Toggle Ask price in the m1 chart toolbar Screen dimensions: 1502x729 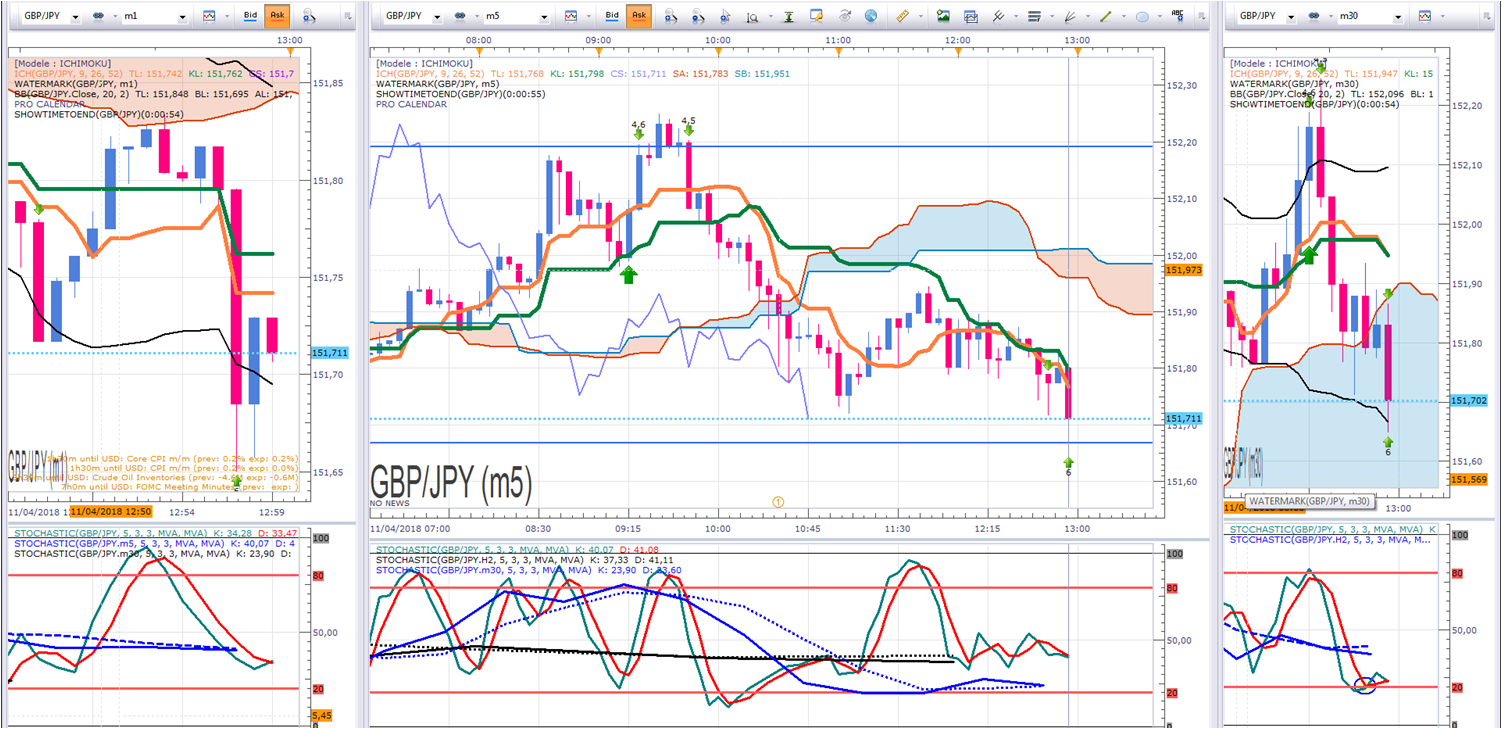click(x=278, y=16)
